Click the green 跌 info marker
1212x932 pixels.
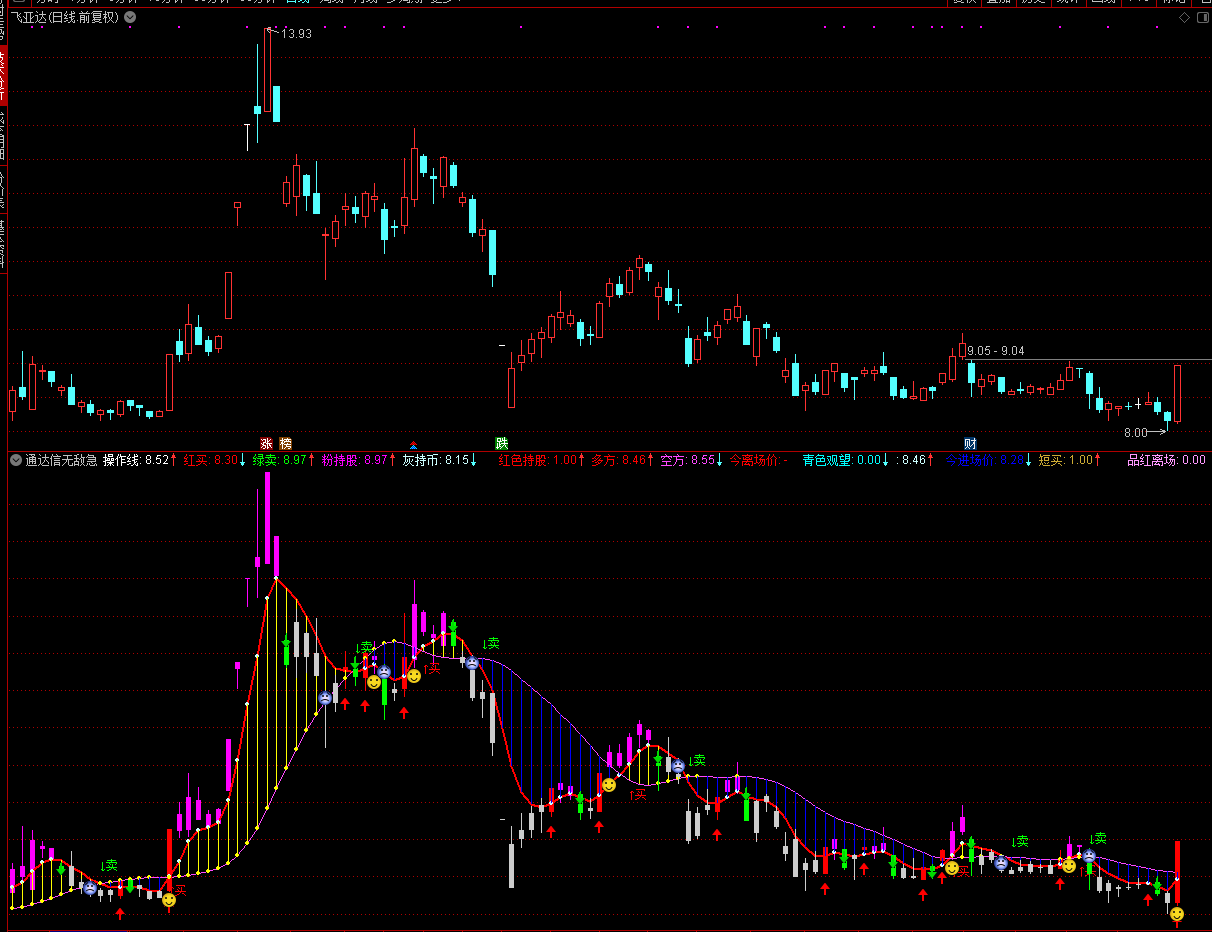click(x=501, y=443)
